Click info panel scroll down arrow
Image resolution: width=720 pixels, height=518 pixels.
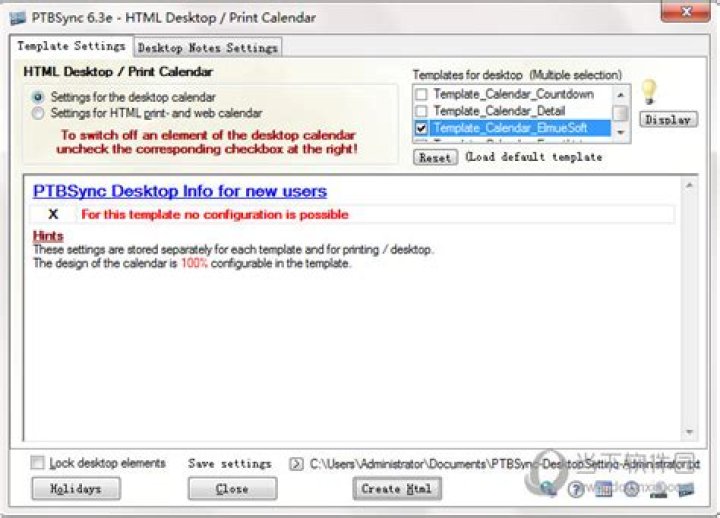[x=689, y=432]
